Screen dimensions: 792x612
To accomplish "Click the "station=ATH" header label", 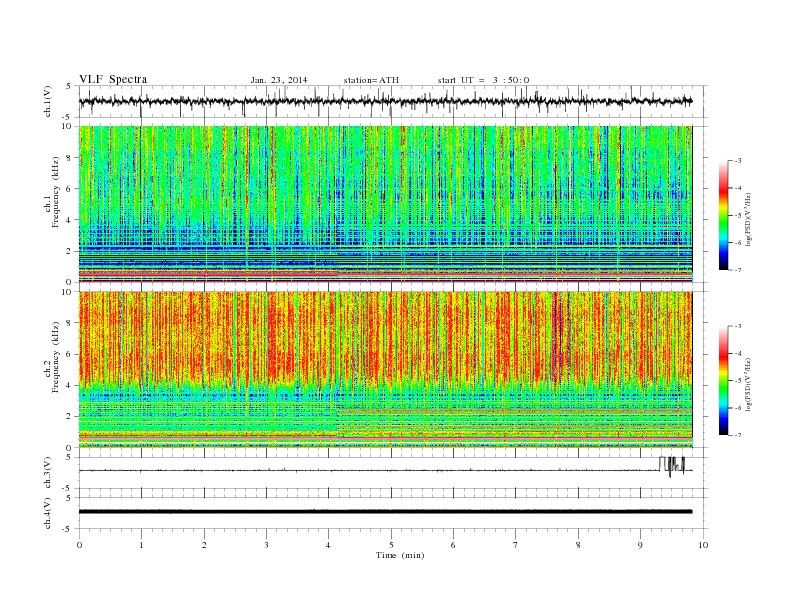I will (371, 80).
